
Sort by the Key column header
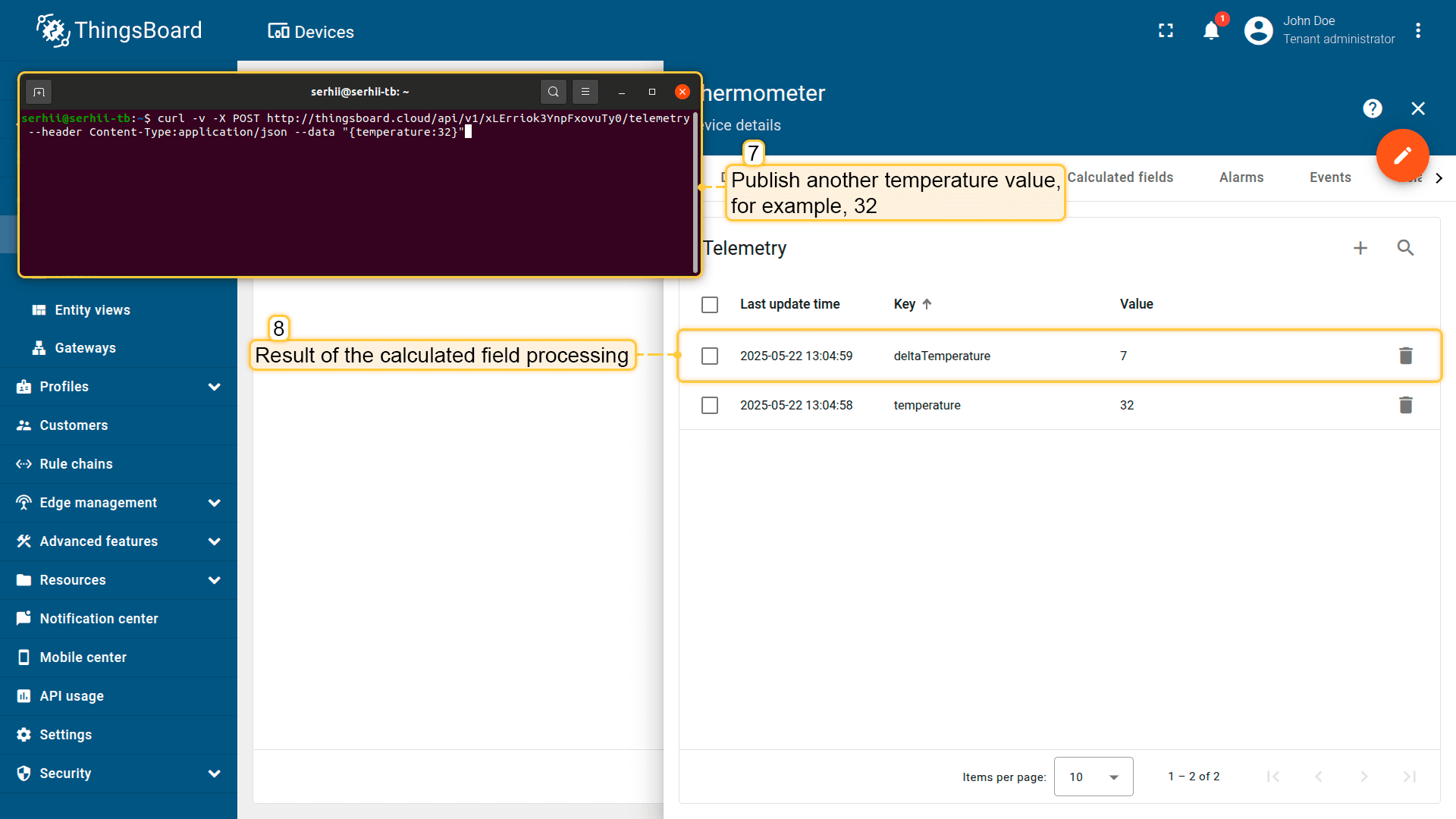(905, 304)
